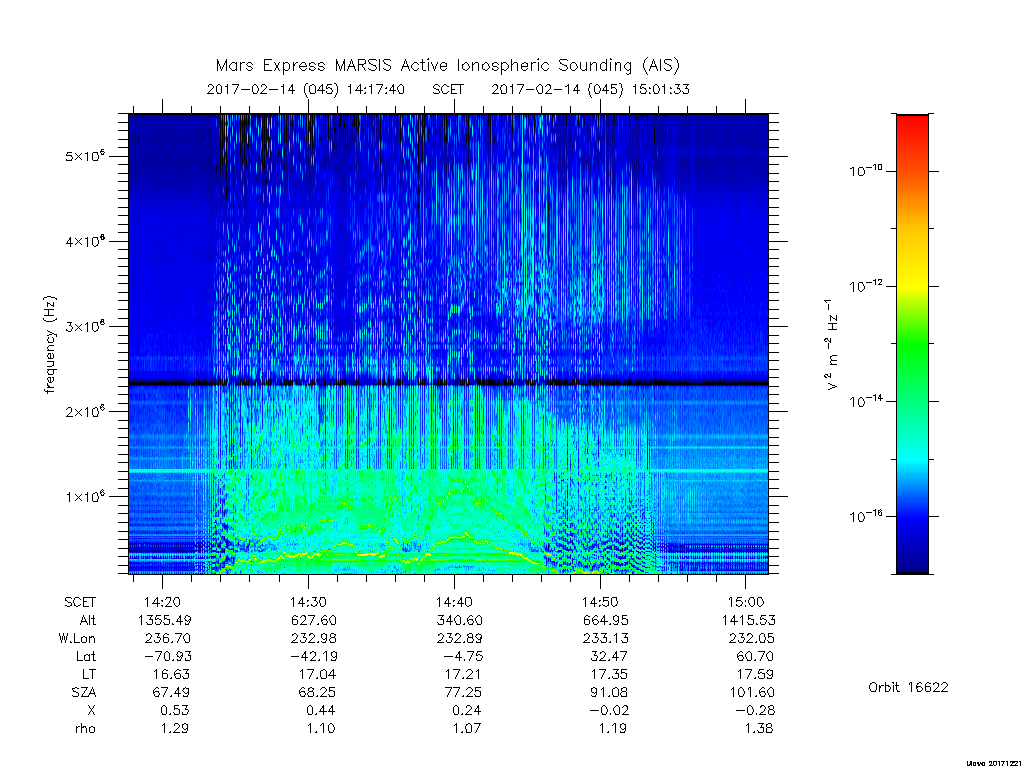The height and width of the screenshot is (768, 1024).
Task: Click the 1×10^6 frequency tick label
Action: click(86, 496)
